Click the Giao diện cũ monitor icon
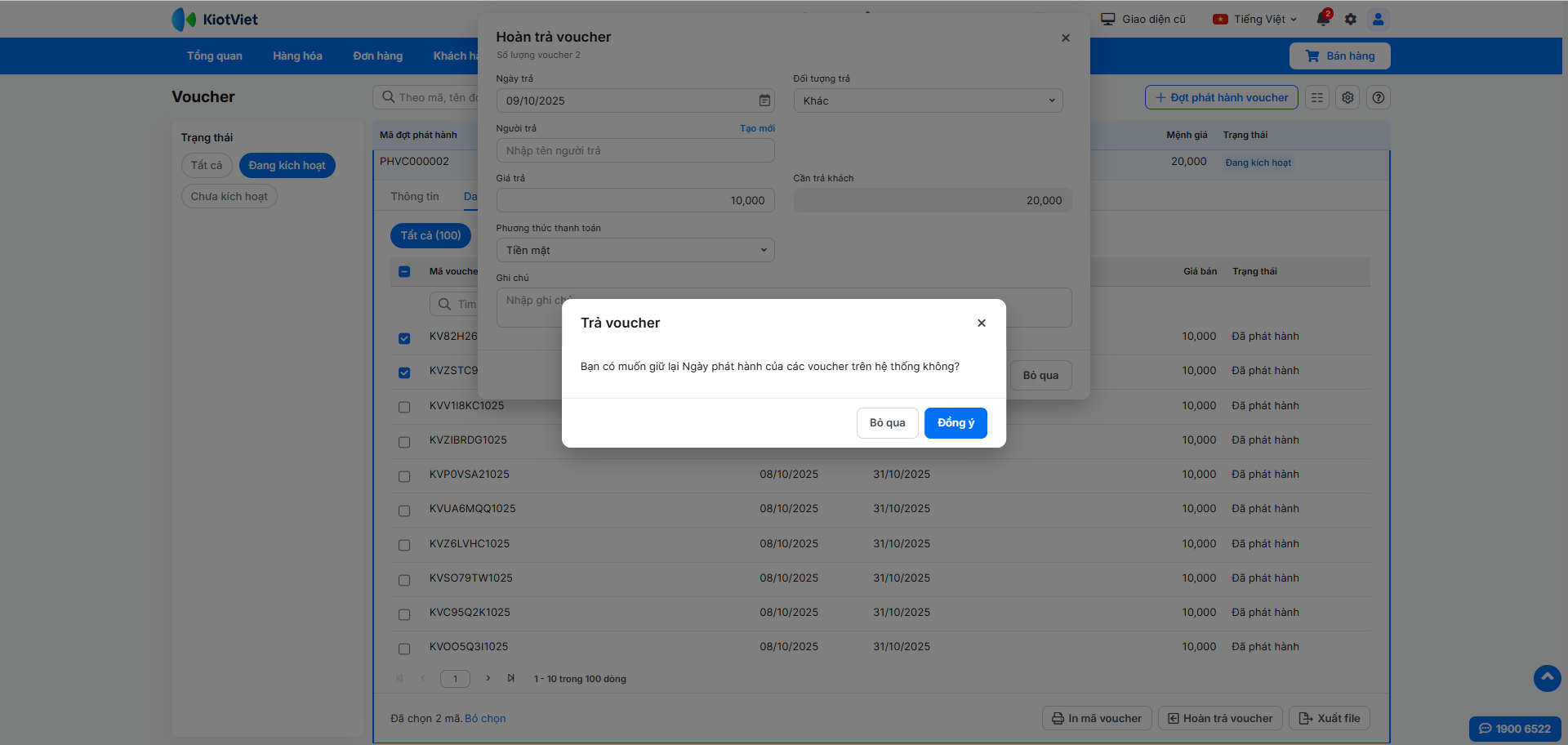 click(1107, 19)
